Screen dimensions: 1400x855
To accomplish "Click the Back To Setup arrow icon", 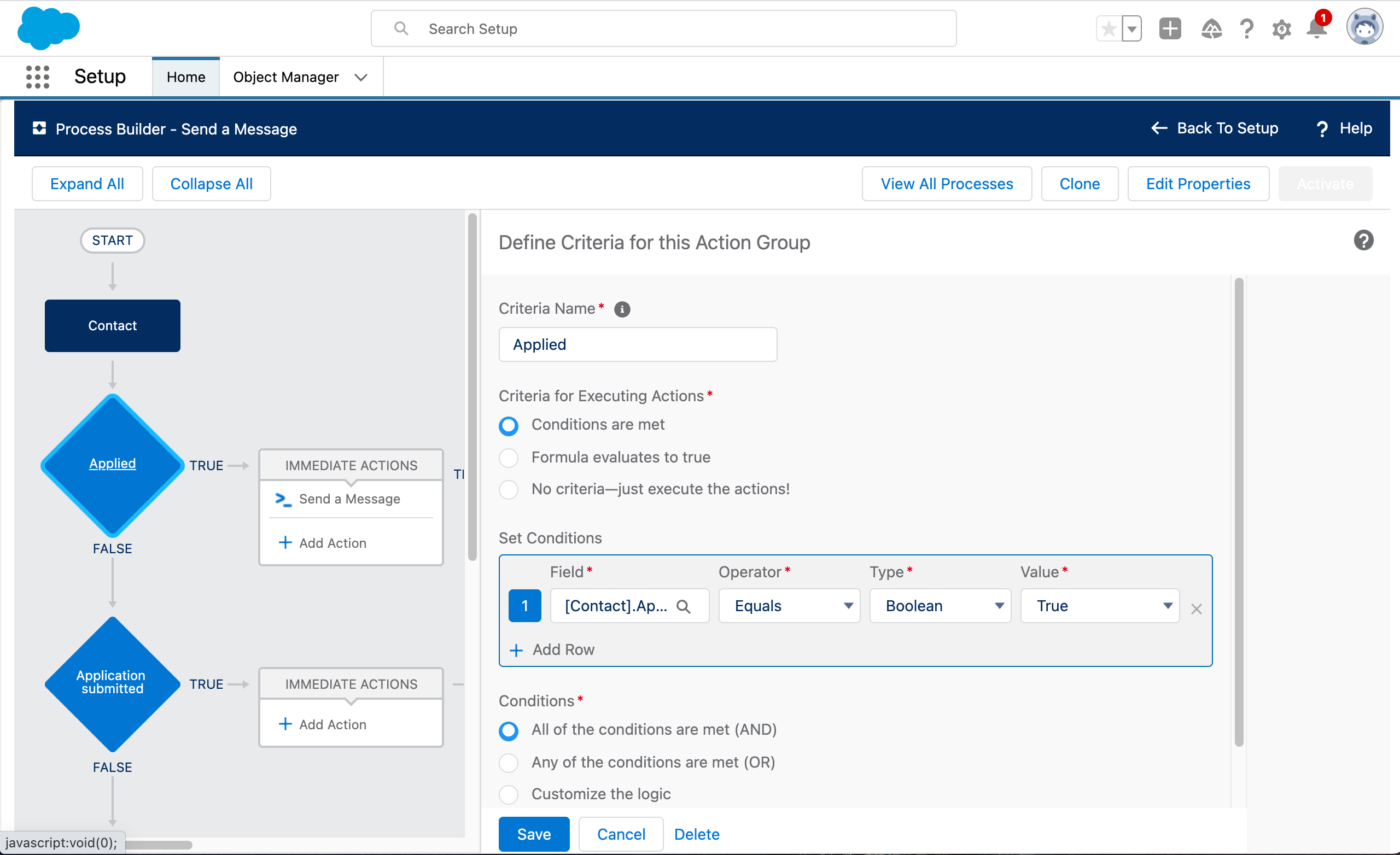I will pyautogui.click(x=1159, y=128).
